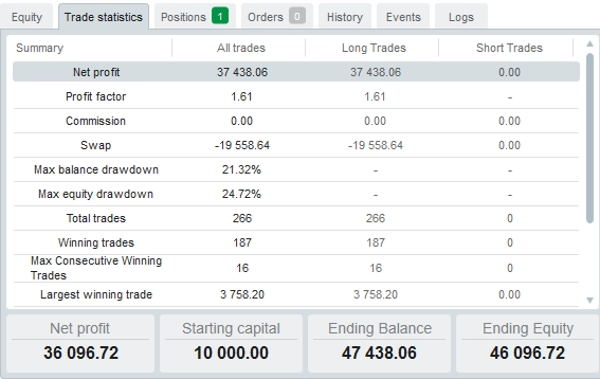Image resolution: width=600 pixels, height=379 pixels.
Task: Click the Ending Balance 47 438.06 box
Action: (379, 343)
